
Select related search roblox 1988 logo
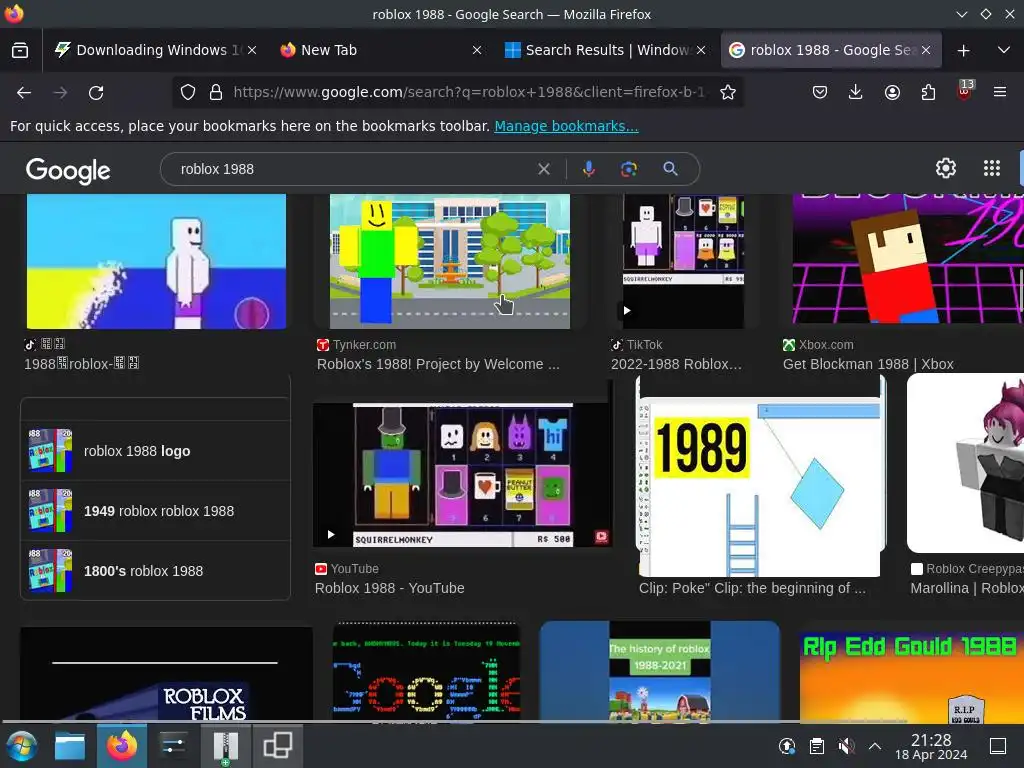[x=155, y=451]
